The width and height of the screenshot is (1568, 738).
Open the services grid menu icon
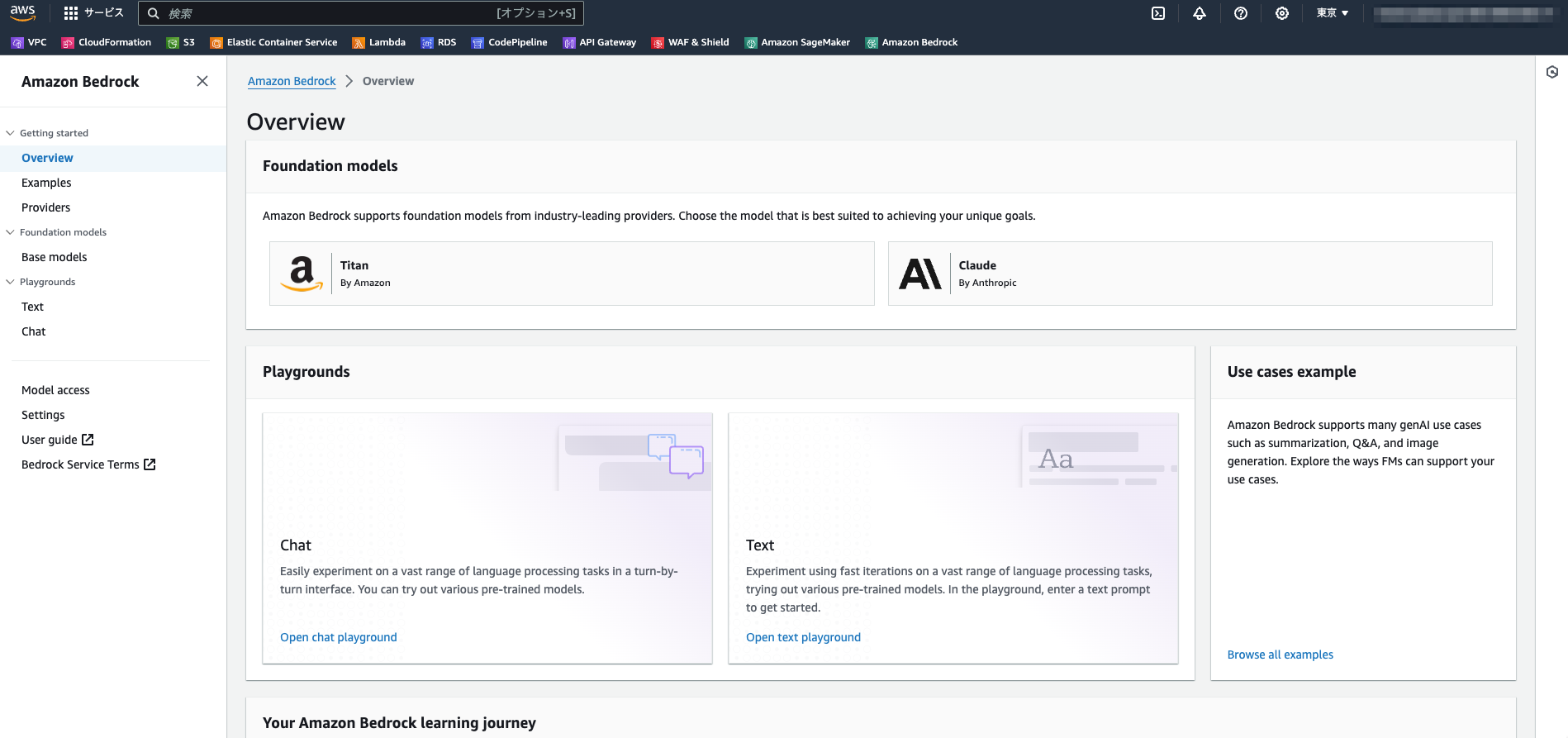(71, 13)
